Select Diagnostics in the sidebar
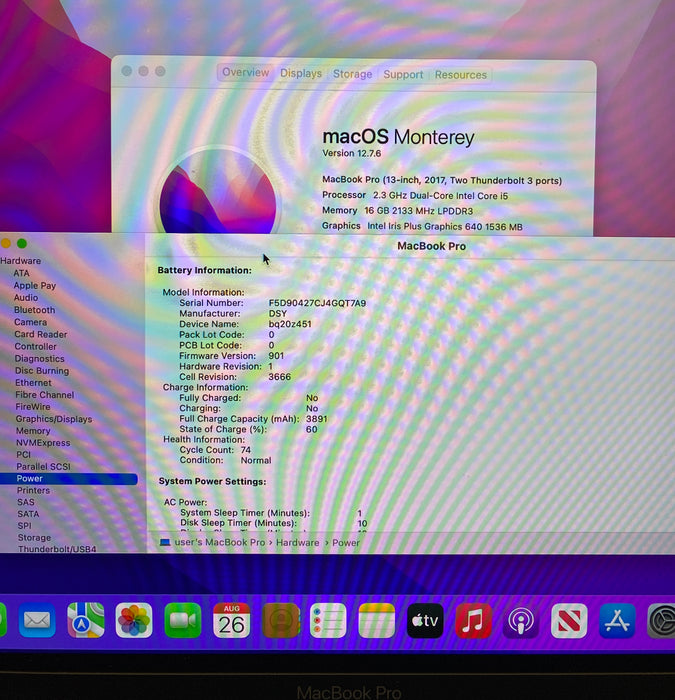Viewport: 675px width, 700px height. (39, 358)
